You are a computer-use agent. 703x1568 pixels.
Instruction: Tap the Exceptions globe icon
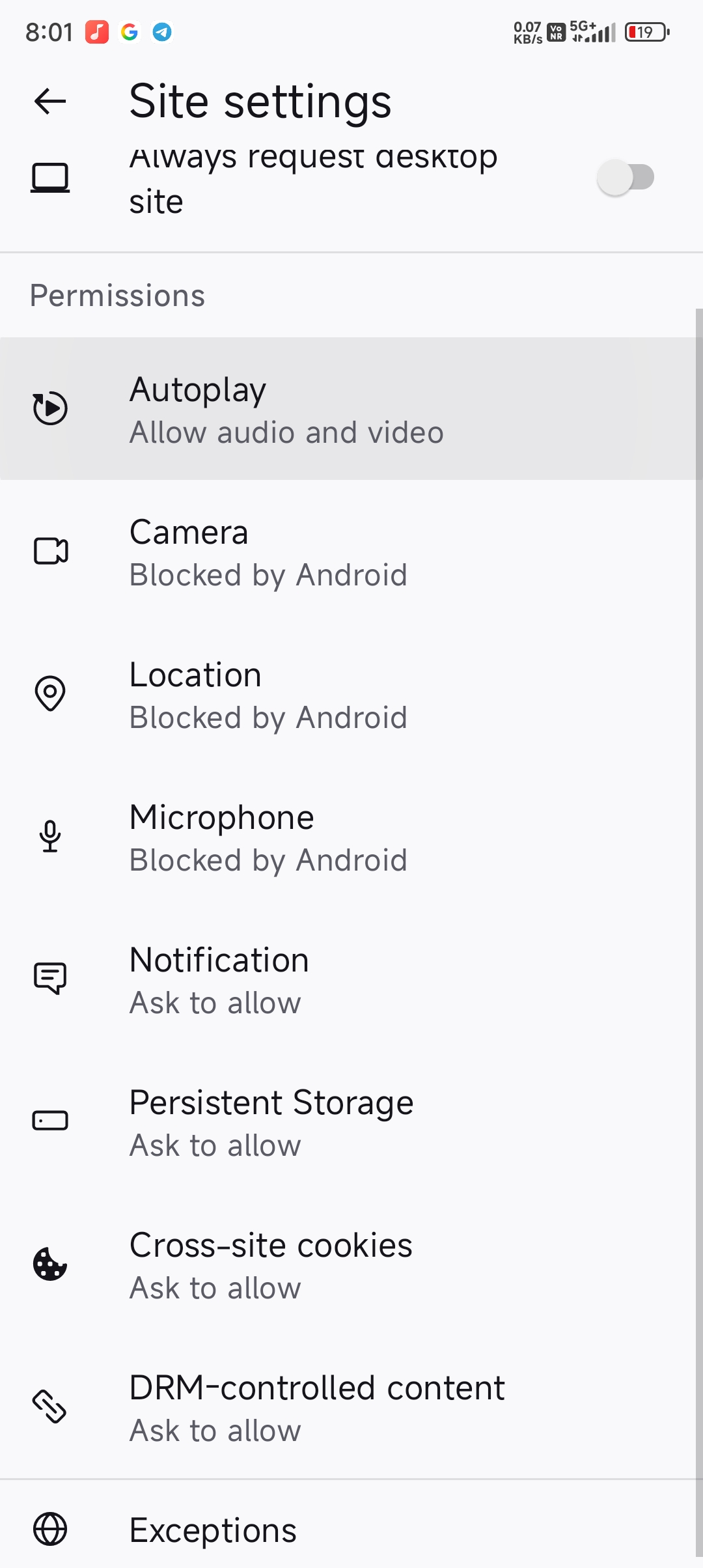[x=50, y=1530]
